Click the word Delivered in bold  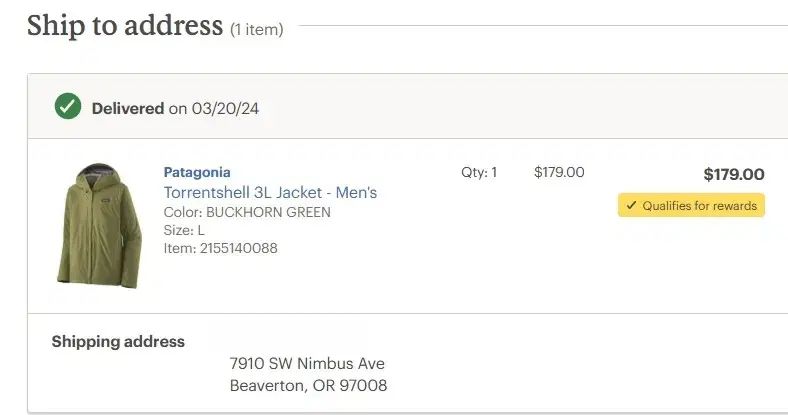(128, 108)
